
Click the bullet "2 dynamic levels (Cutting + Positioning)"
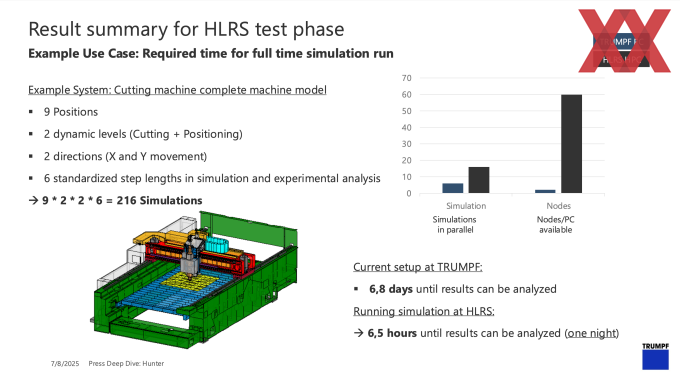click(x=143, y=134)
